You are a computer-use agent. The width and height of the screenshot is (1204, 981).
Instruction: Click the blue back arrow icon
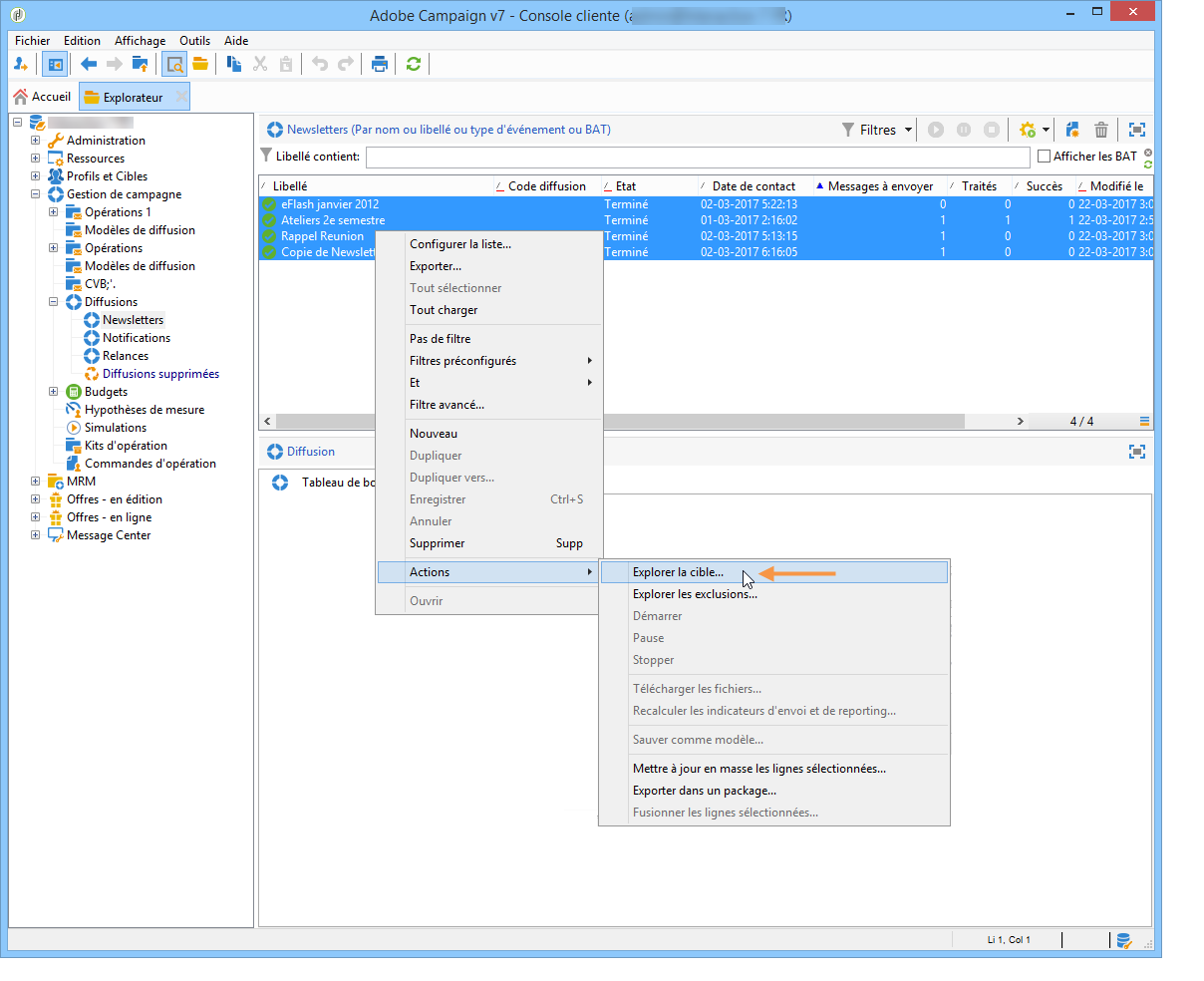click(x=89, y=64)
